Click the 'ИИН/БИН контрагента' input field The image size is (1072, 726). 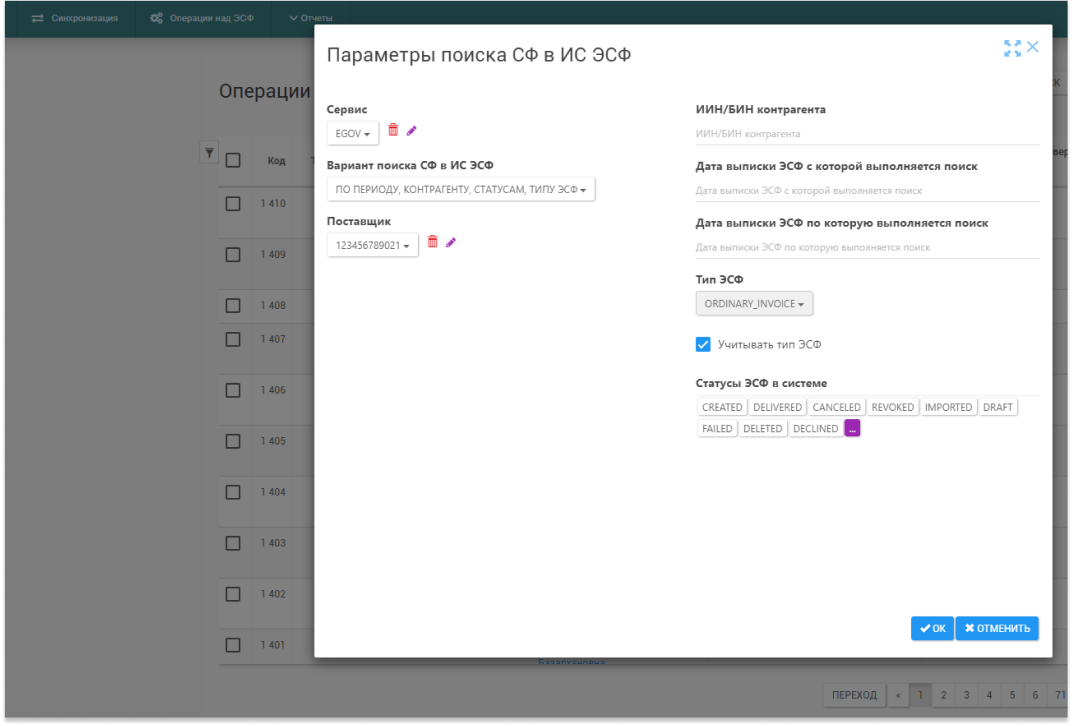pos(868,134)
